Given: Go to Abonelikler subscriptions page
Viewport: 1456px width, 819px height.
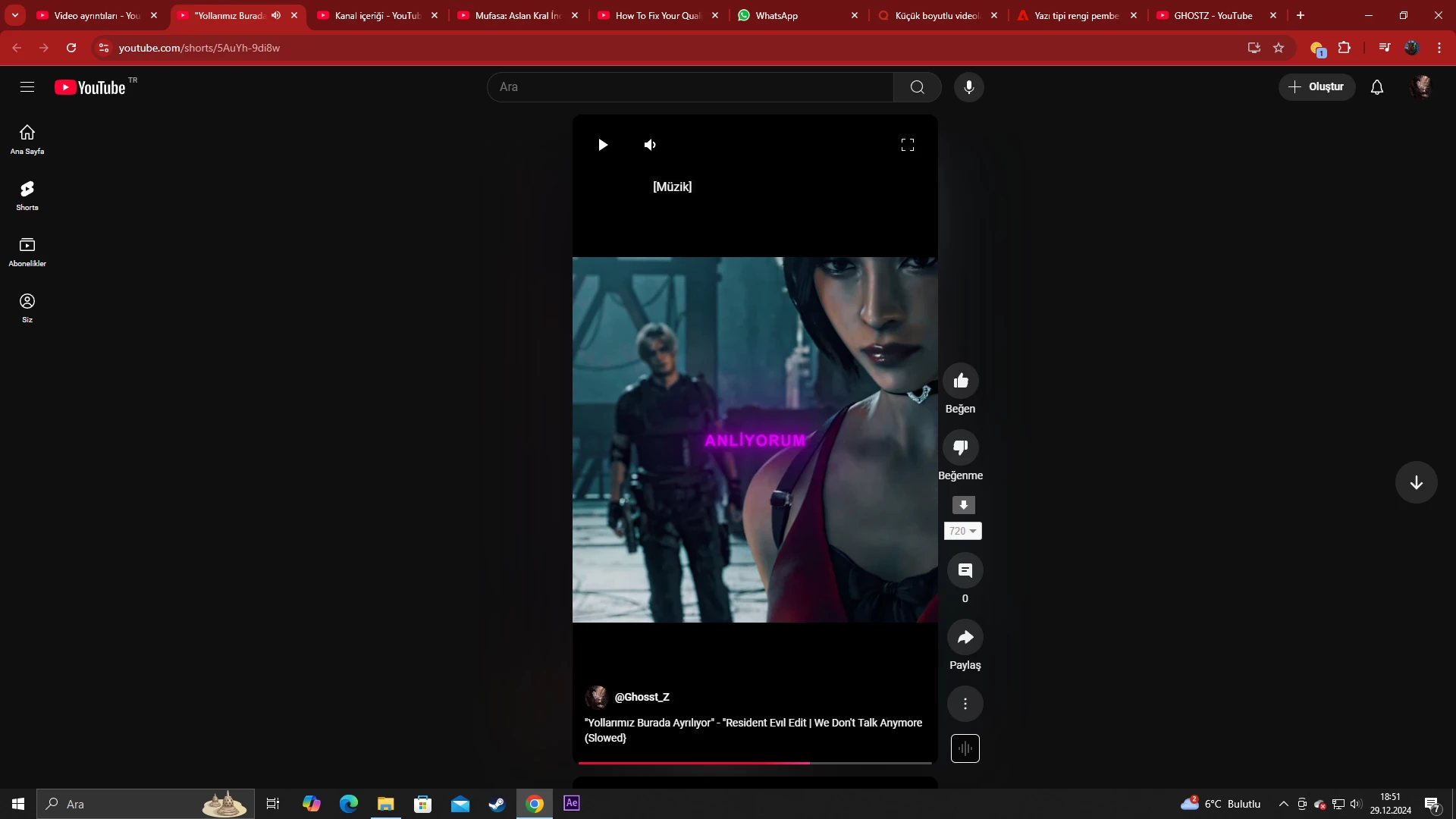Looking at the screenshot, I should point(27,251).
